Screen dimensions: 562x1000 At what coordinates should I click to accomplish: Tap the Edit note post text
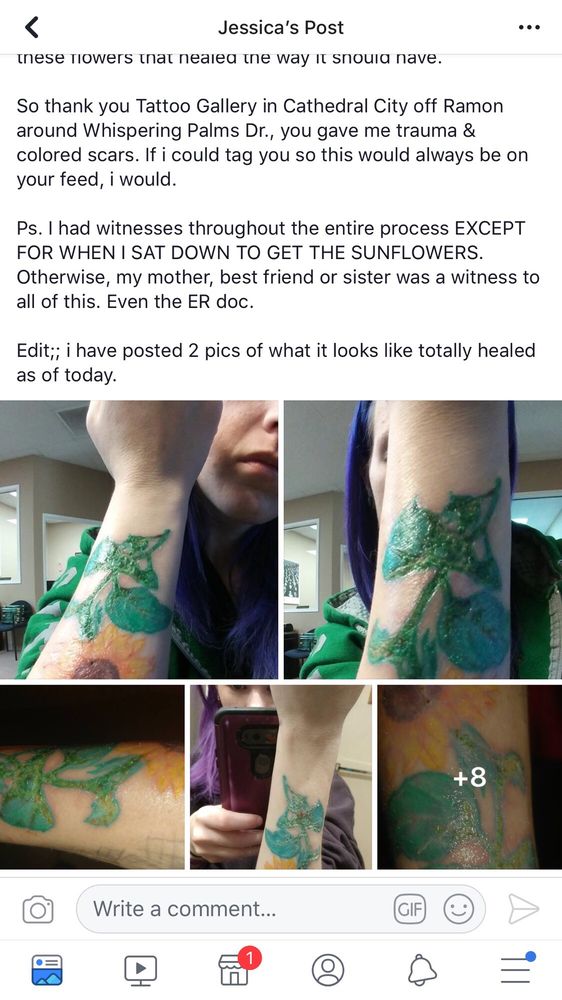tap(276, 362)
